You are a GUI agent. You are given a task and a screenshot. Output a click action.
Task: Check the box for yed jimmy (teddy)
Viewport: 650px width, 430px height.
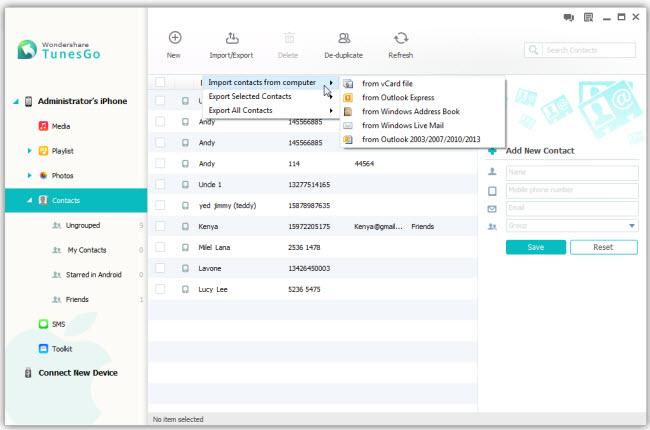160,205
